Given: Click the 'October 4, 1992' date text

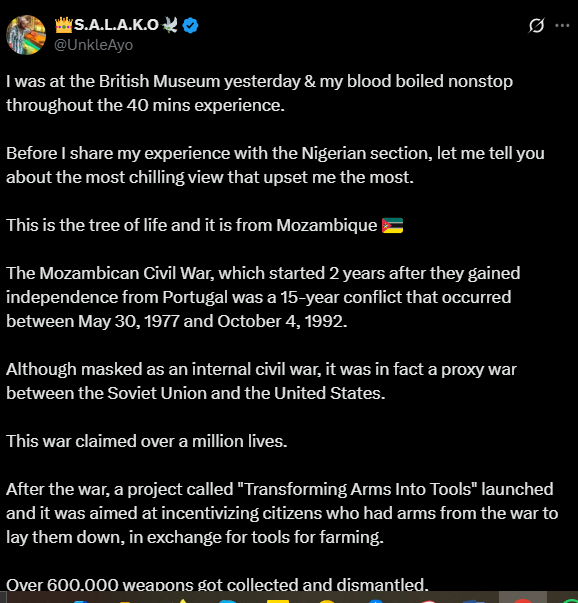Looking at the screenshot, I should coord(282,321).
